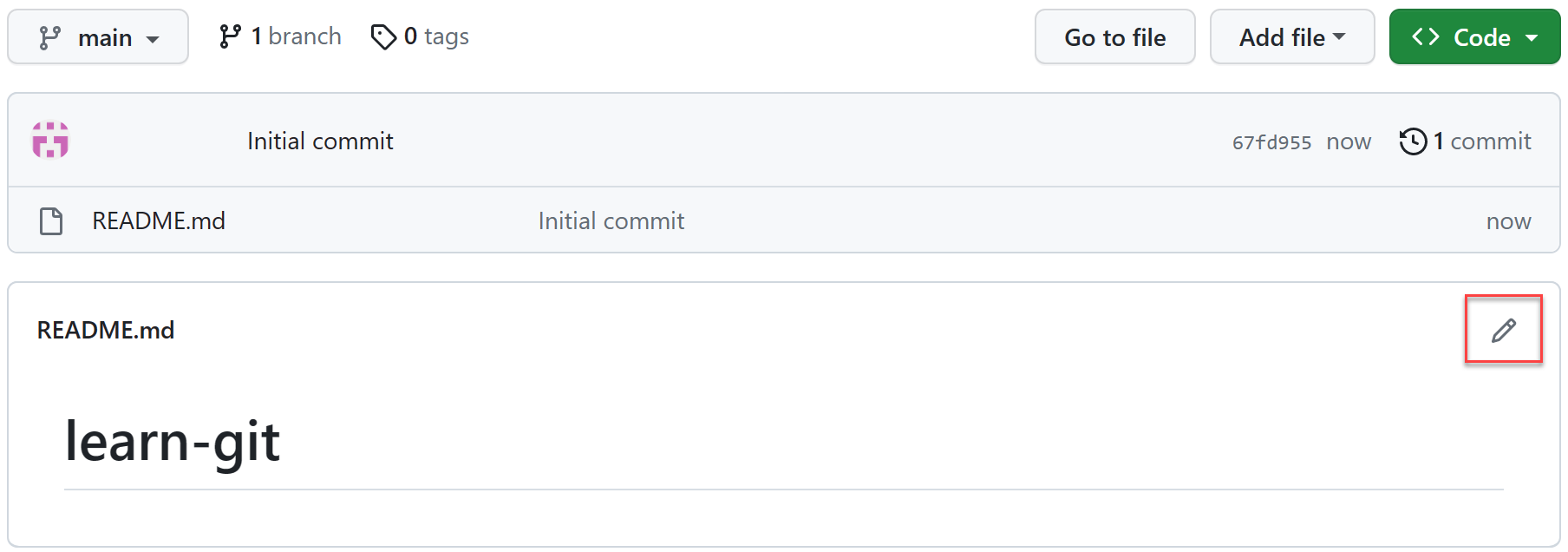This screenshot has height=552, width=1568.
Task: Select the branch fork icon in the branch selector
Action: click(52, 36)
